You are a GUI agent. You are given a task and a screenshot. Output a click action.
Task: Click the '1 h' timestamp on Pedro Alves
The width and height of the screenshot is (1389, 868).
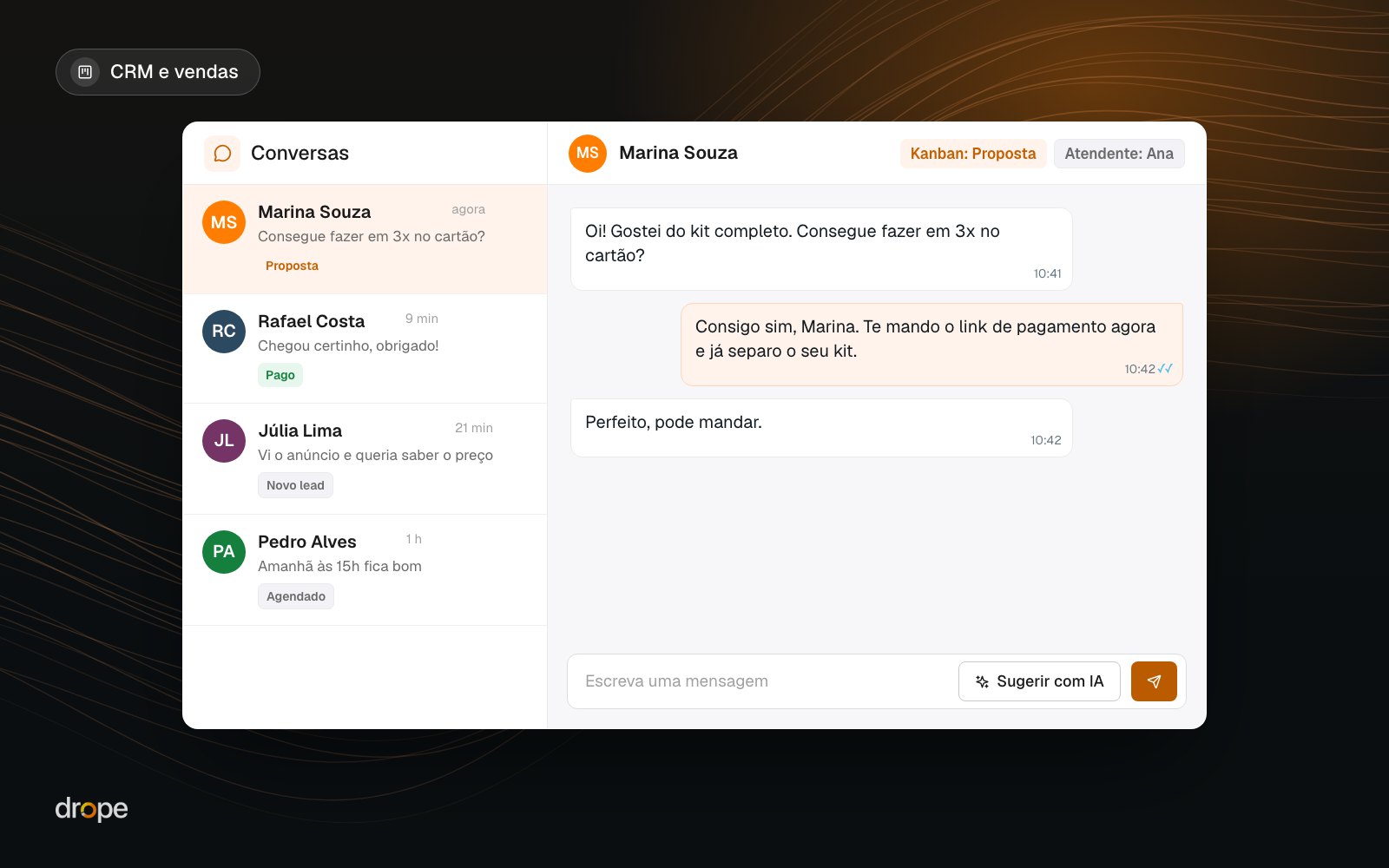pyautogui.click(x=413, y=539)
